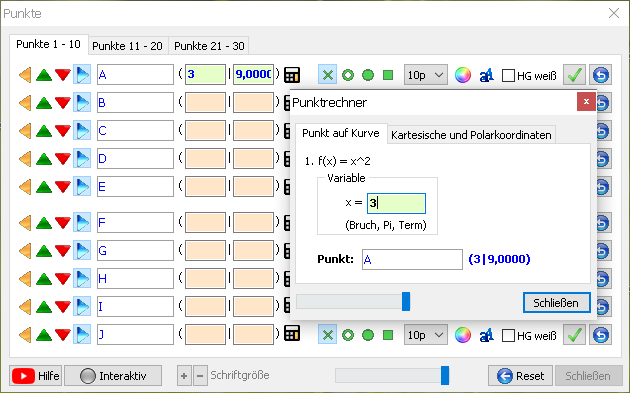Click the orange left arrow in row A

(25, 75)
